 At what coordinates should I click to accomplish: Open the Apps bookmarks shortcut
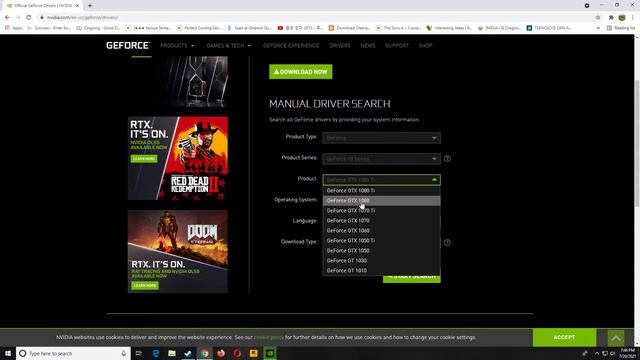[x=13, y=28]
